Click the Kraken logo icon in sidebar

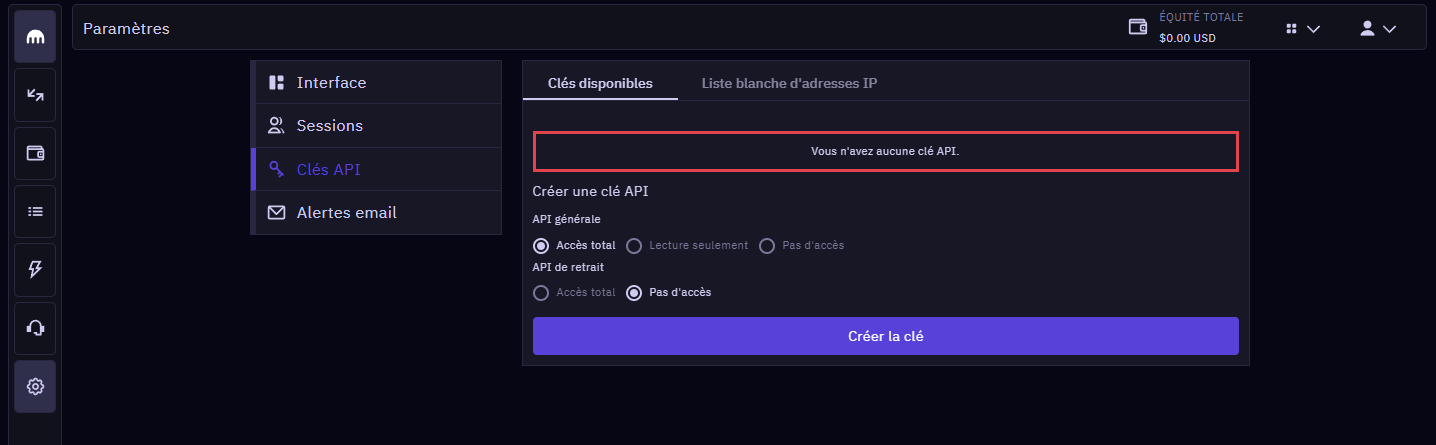point(35,37)
